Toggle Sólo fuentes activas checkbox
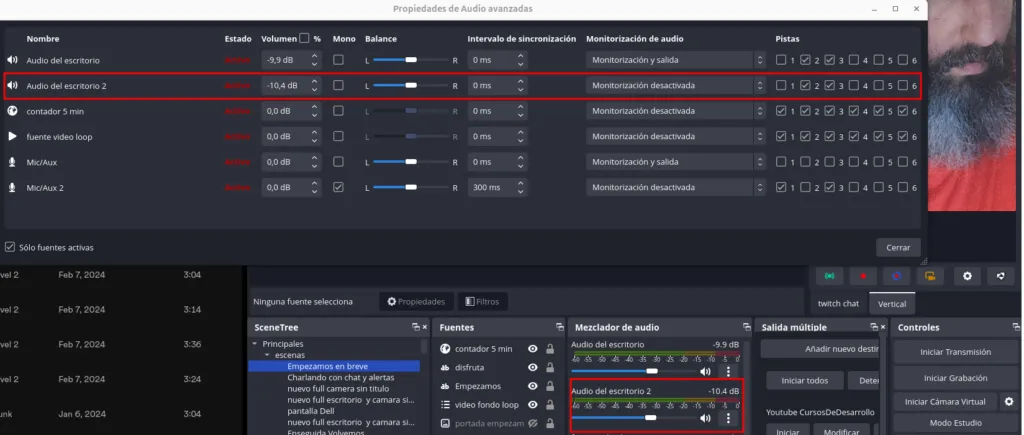The height and width of the screenshot is (435, 1024). (x=10, y=247)
